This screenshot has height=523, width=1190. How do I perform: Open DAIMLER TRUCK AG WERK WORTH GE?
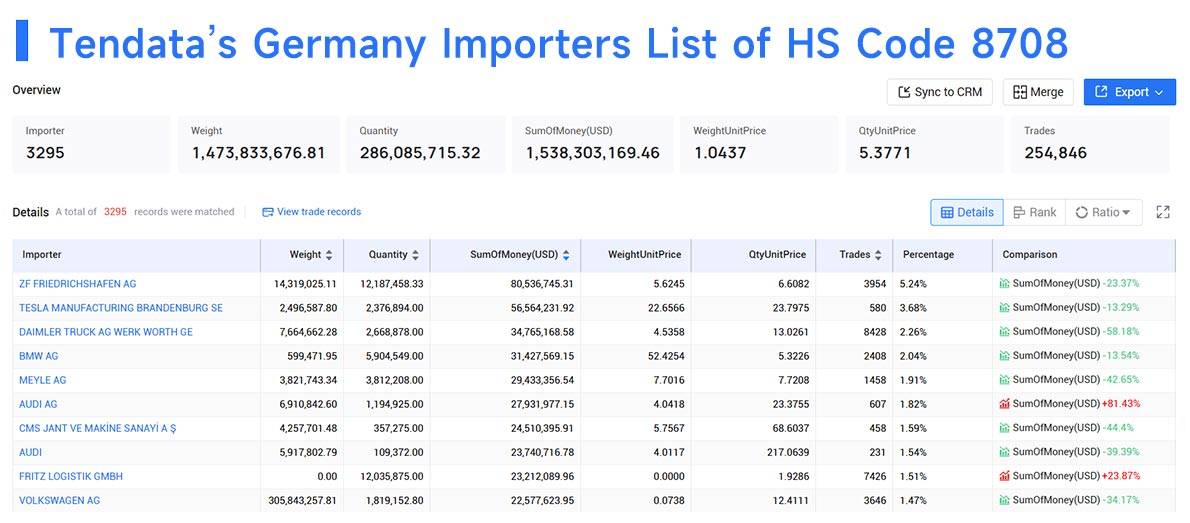point(105,332)
